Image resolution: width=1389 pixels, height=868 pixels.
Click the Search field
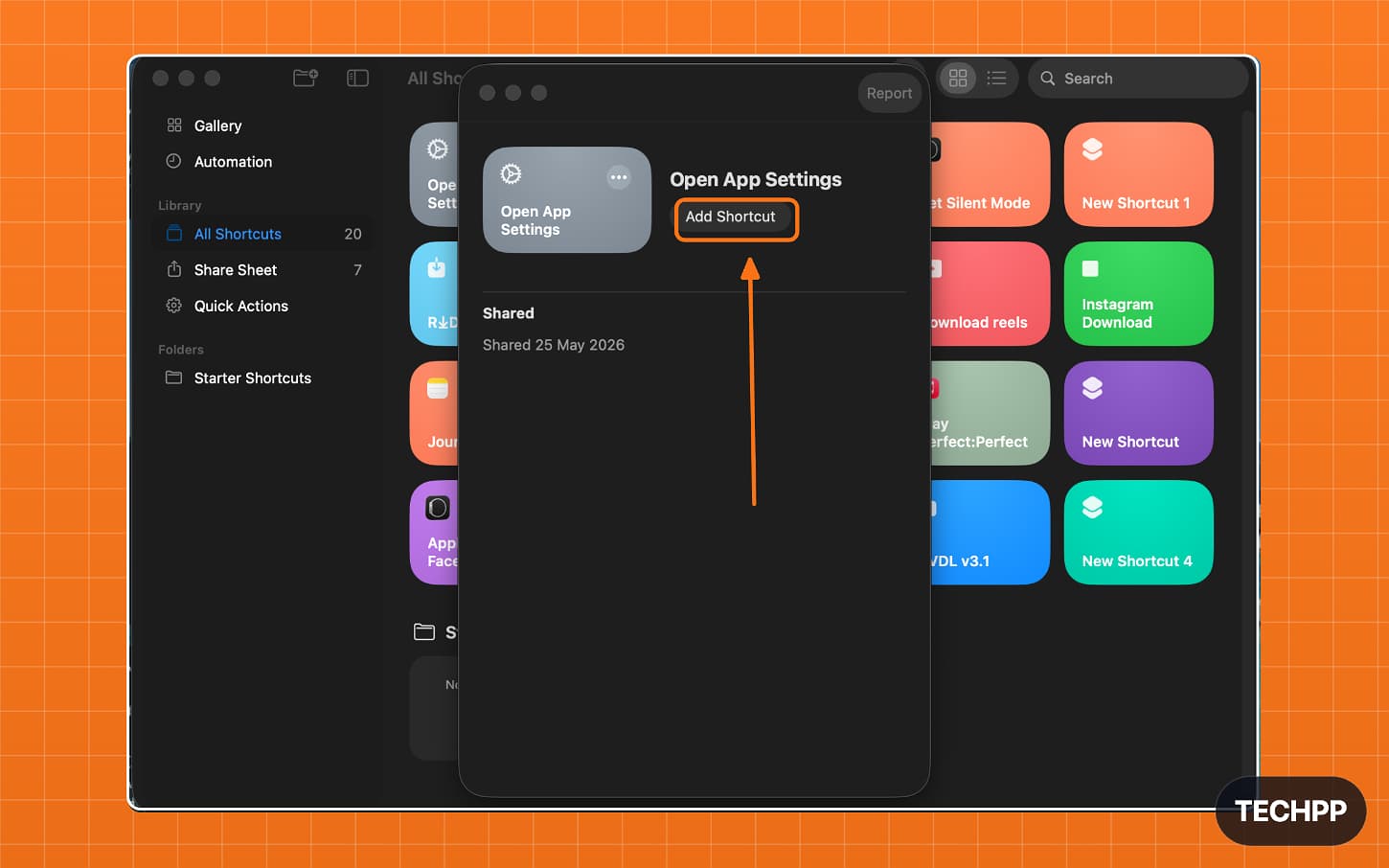1138,79
